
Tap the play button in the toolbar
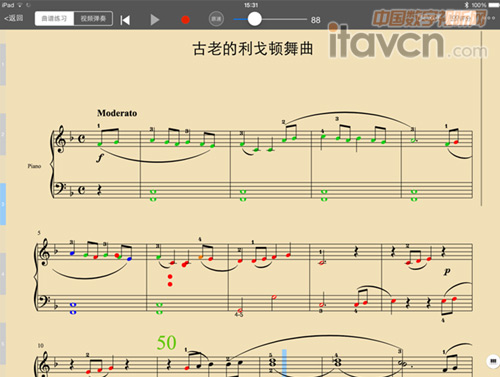(x=155, y=20)
